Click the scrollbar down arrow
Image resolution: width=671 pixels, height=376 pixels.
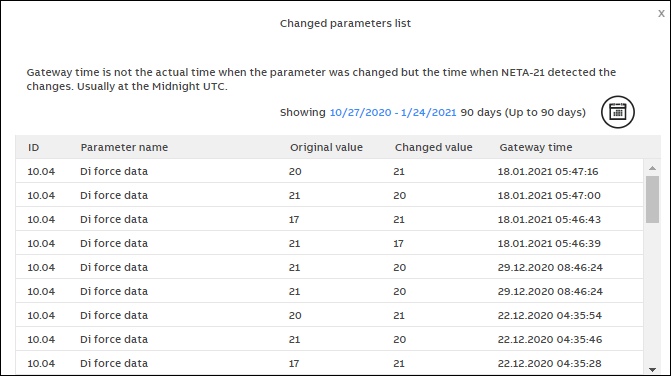click(652, 370)
